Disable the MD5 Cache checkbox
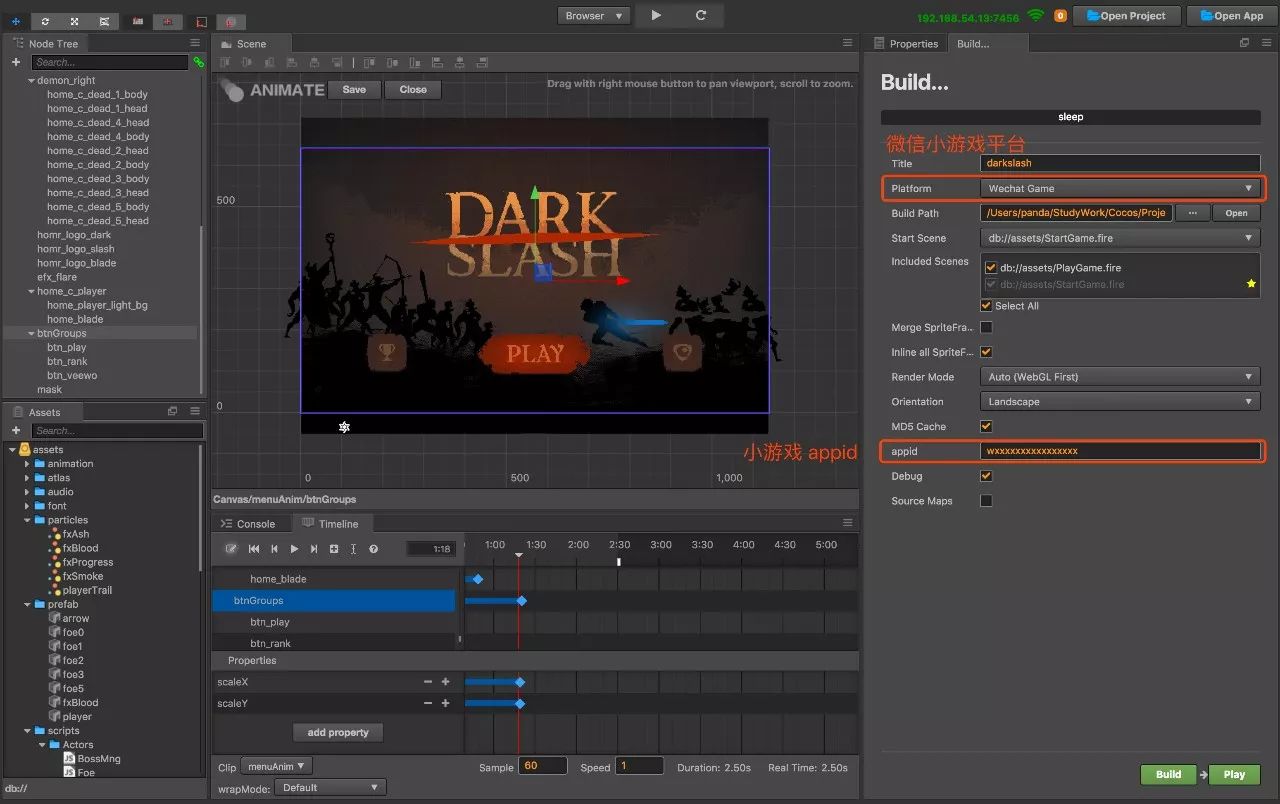The width and height of the screenshot is (1280, 804). 986,426
